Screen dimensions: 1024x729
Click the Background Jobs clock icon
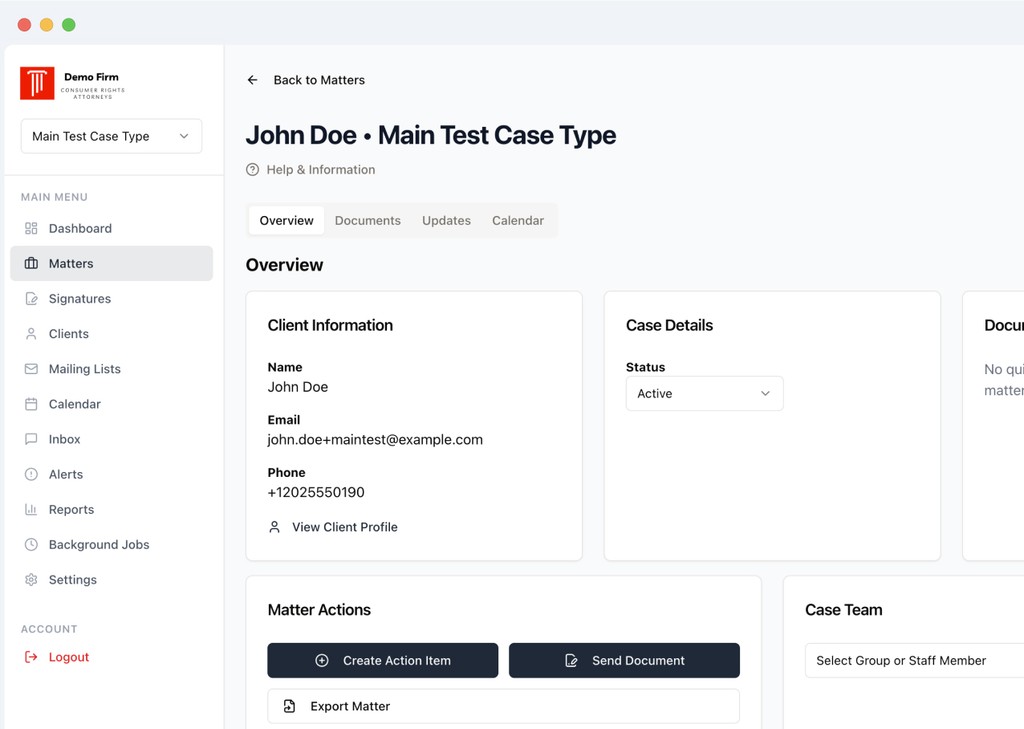(31, 544)
